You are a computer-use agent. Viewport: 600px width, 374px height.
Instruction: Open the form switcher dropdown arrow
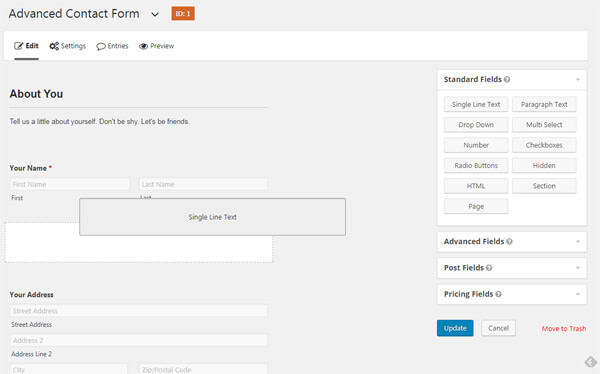pos(155,15)
